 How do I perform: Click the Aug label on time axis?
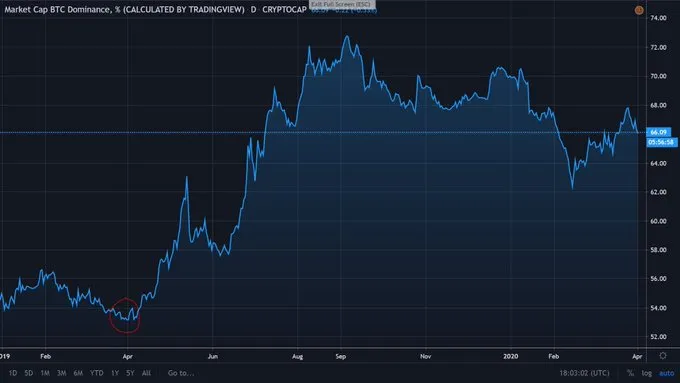[298, 356]
